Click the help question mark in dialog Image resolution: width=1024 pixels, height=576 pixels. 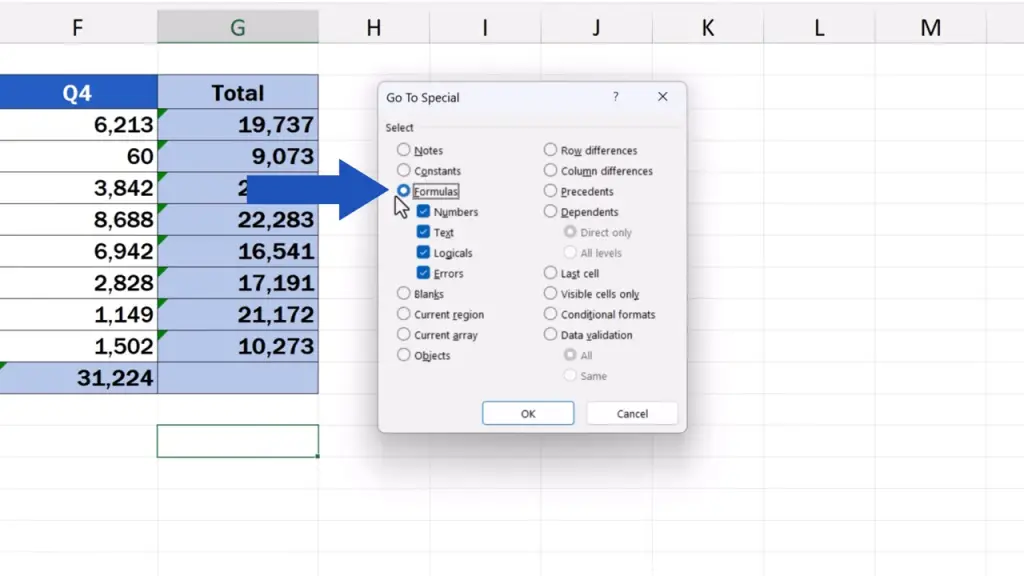pos(615,97)
